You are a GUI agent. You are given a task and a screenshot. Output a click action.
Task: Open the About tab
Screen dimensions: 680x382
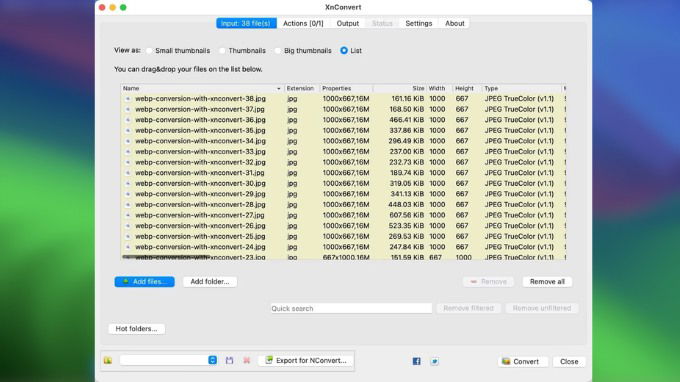pos(454,23)
